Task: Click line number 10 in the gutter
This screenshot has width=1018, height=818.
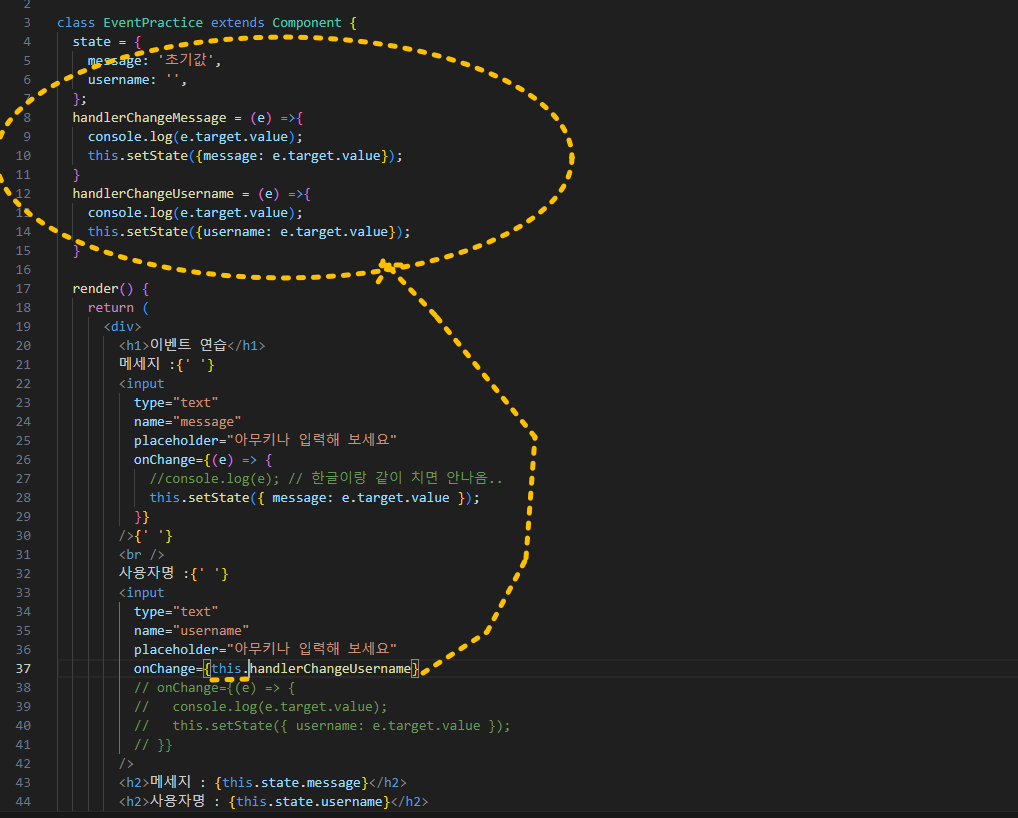Action: (23, 156)
